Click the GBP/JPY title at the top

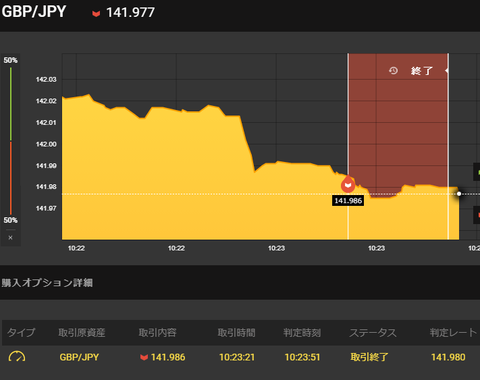pos(34,12)
